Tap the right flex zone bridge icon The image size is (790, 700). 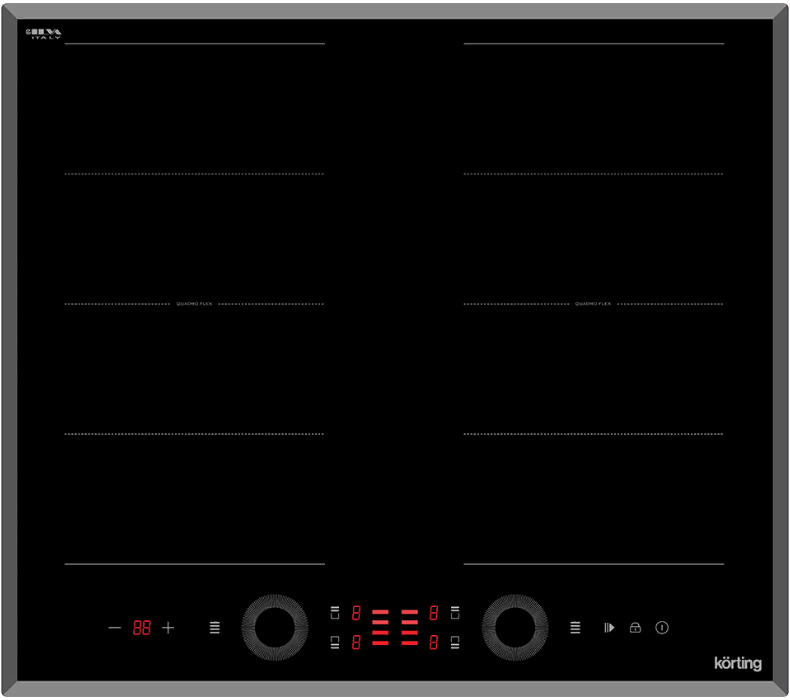tap(575, 628)
